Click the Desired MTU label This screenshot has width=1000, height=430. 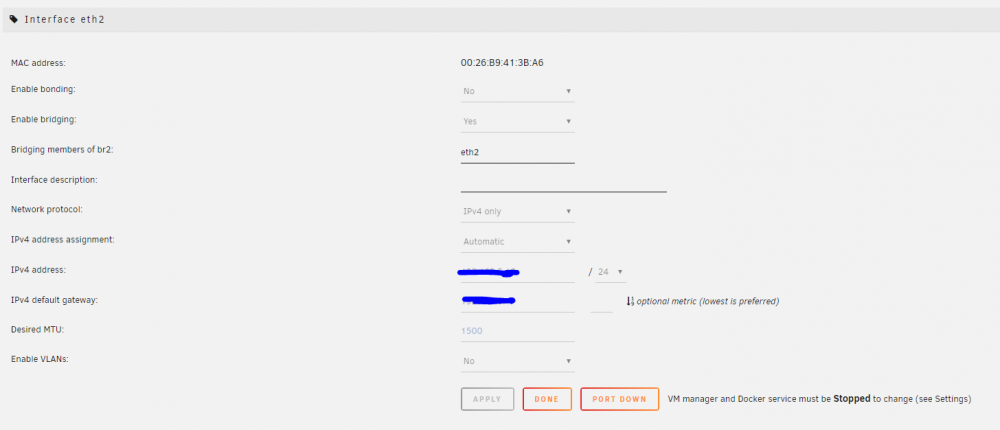(38, 329)
